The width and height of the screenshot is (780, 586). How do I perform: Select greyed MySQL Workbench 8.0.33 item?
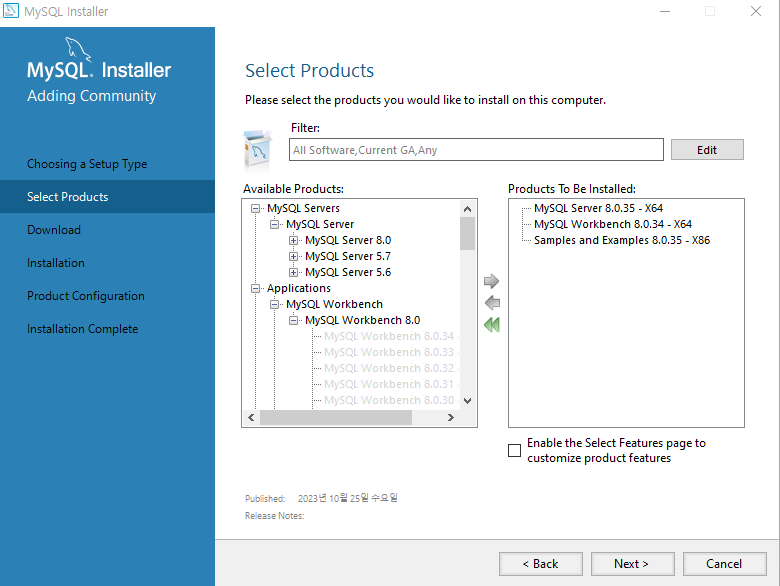click(391, 352)
